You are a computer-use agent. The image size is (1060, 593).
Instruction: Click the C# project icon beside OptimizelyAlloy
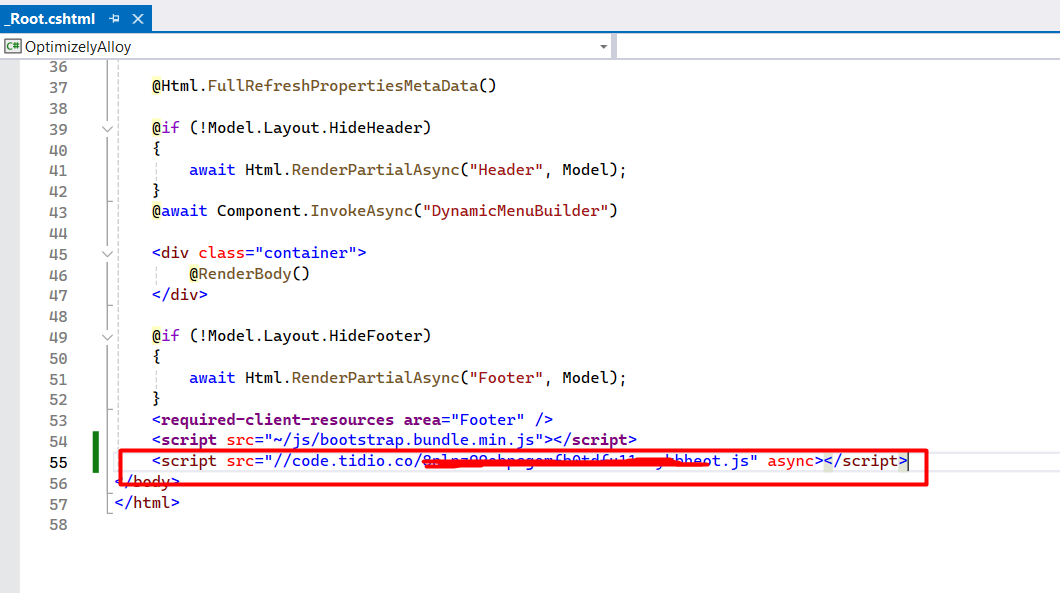(13, 47)
